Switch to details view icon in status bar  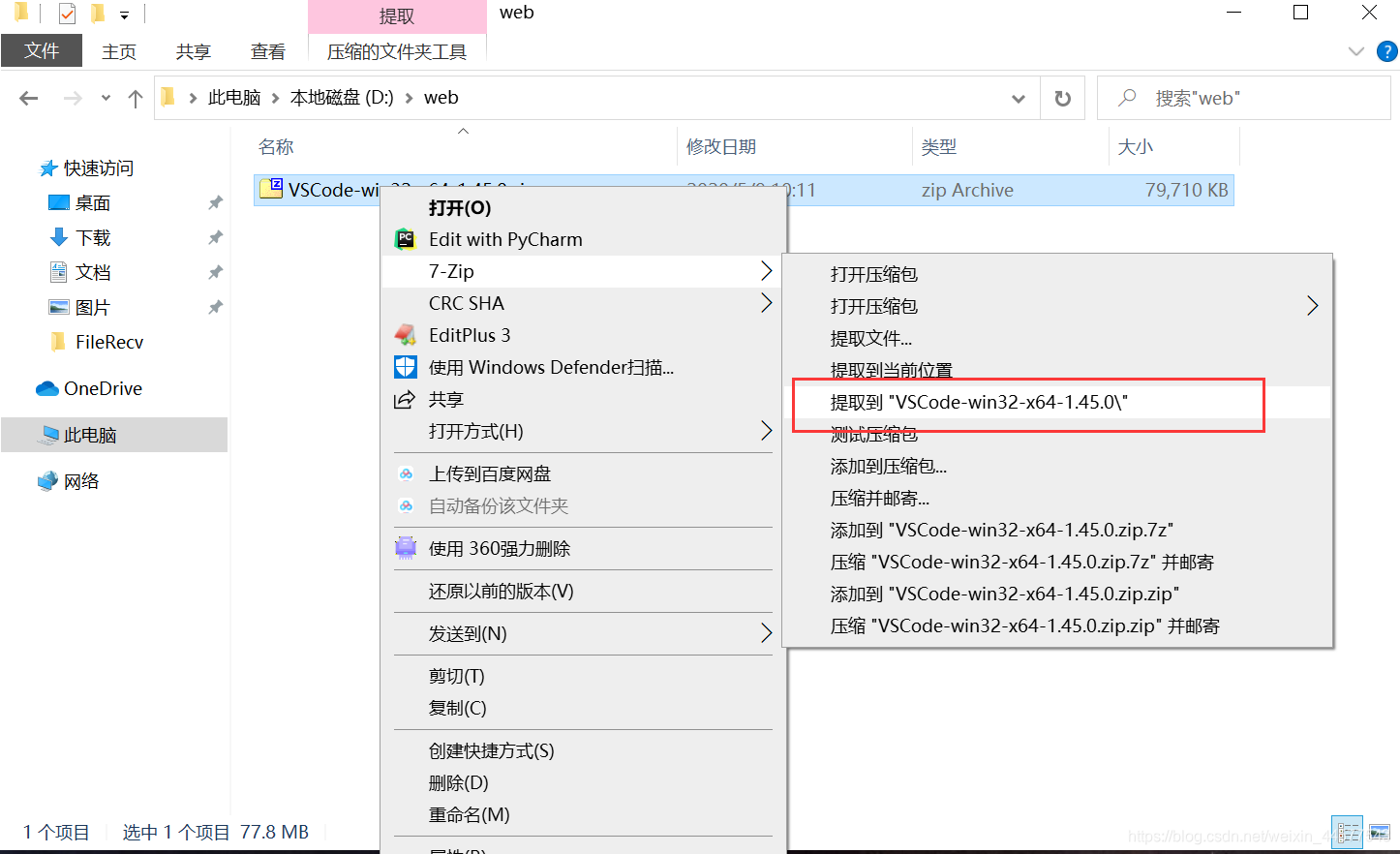[x=1347, y=833]
